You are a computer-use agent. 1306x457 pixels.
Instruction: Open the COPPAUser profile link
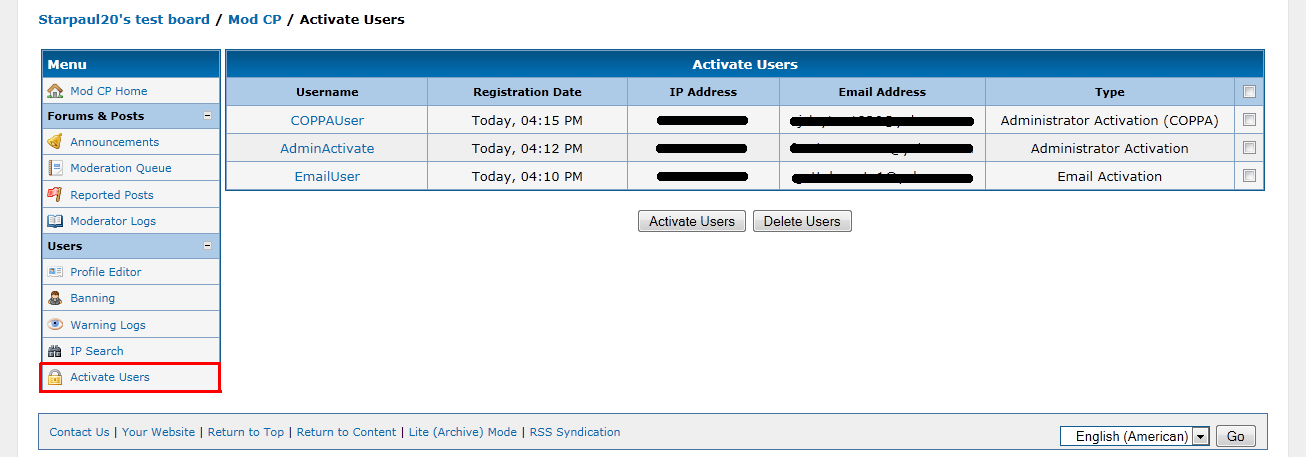click(327, 120)
